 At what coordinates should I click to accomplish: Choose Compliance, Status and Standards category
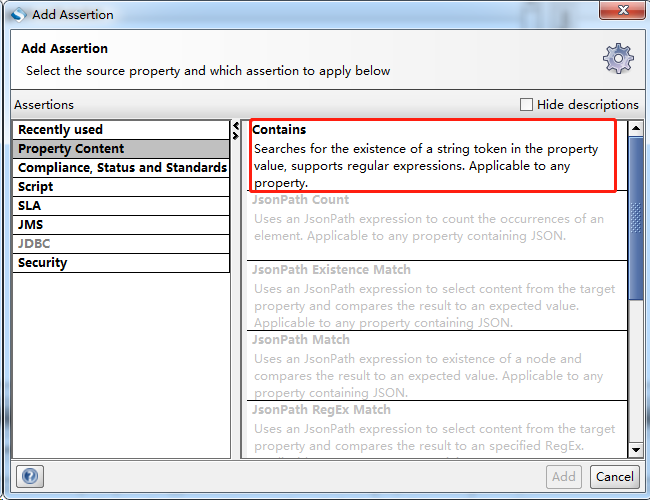(x=121, y=167)
